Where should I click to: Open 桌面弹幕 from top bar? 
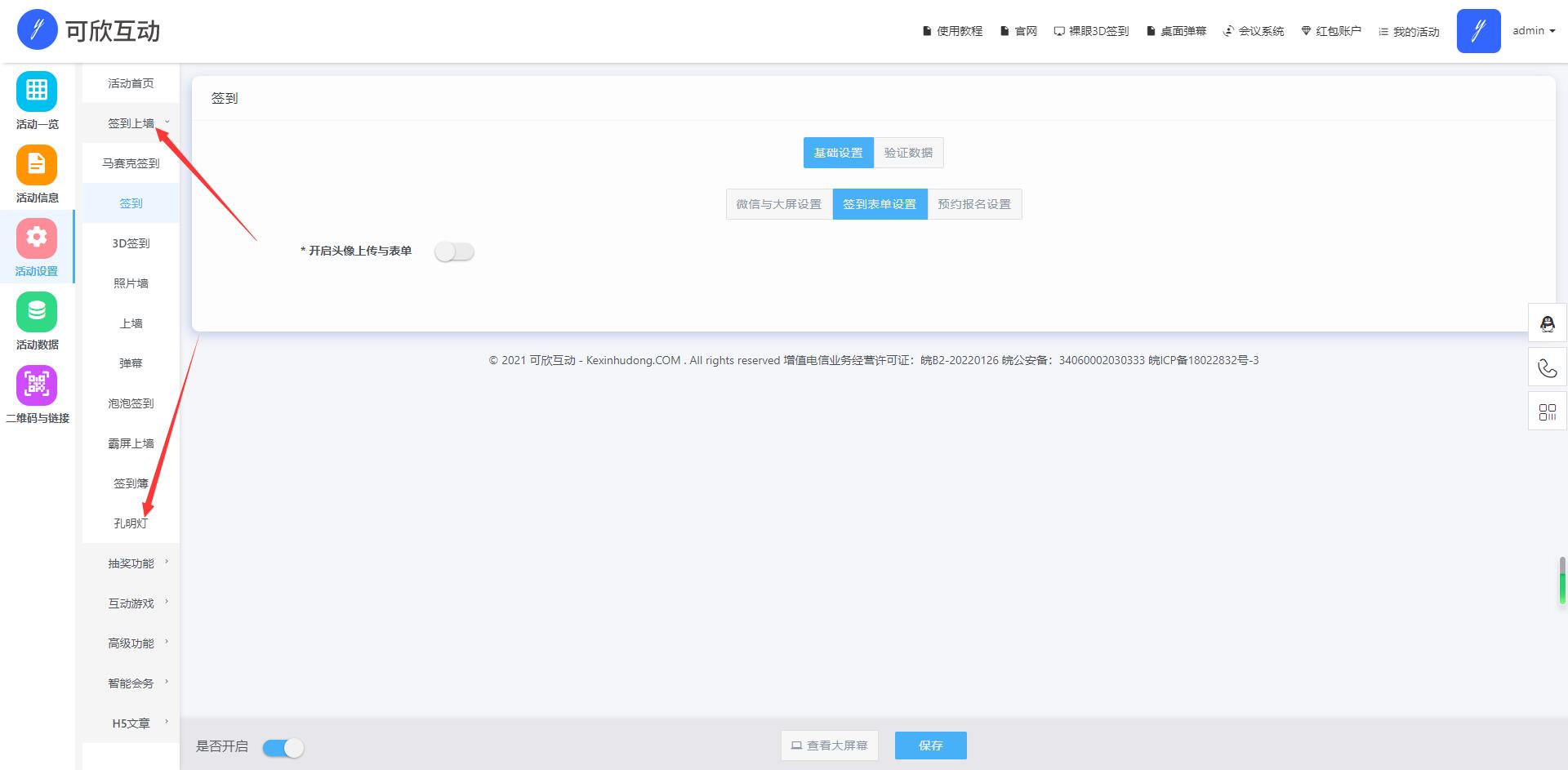pos(1176,31)
